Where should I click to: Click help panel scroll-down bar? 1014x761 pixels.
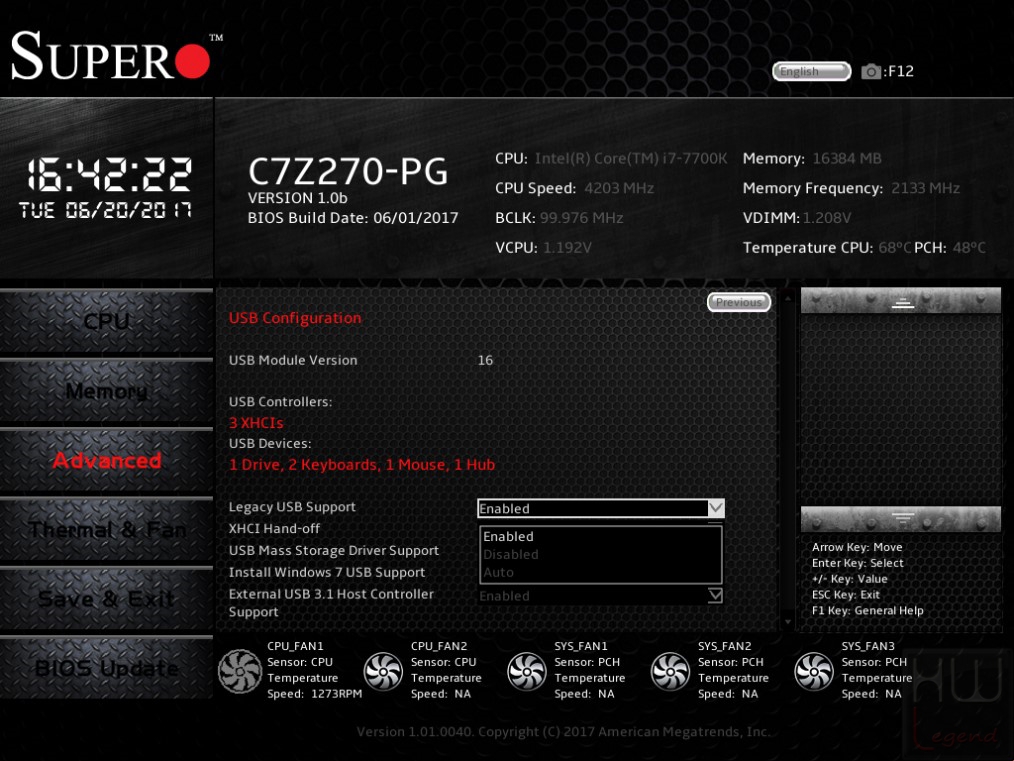(901, 519)
